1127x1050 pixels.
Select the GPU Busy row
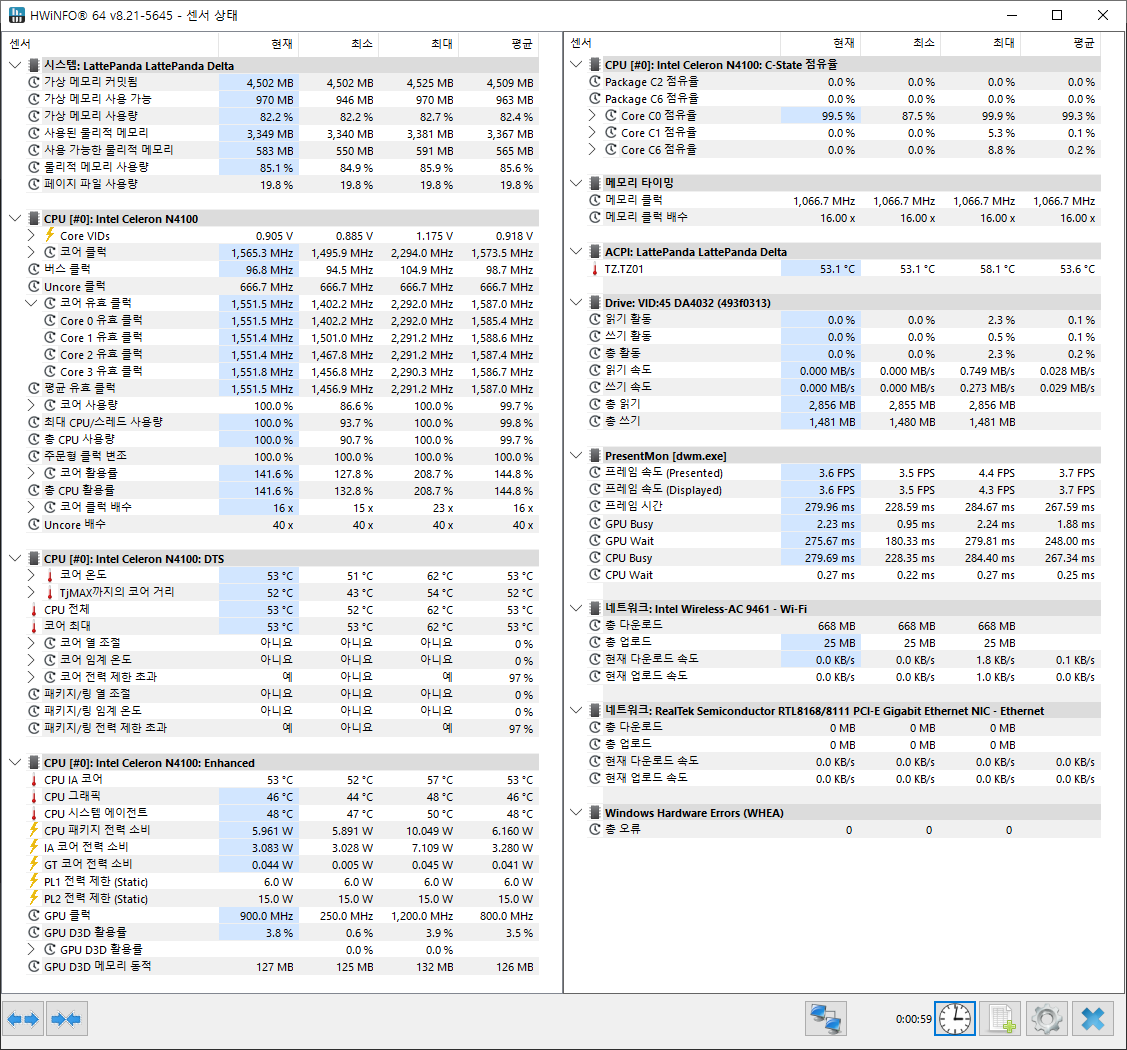[845, 524]
